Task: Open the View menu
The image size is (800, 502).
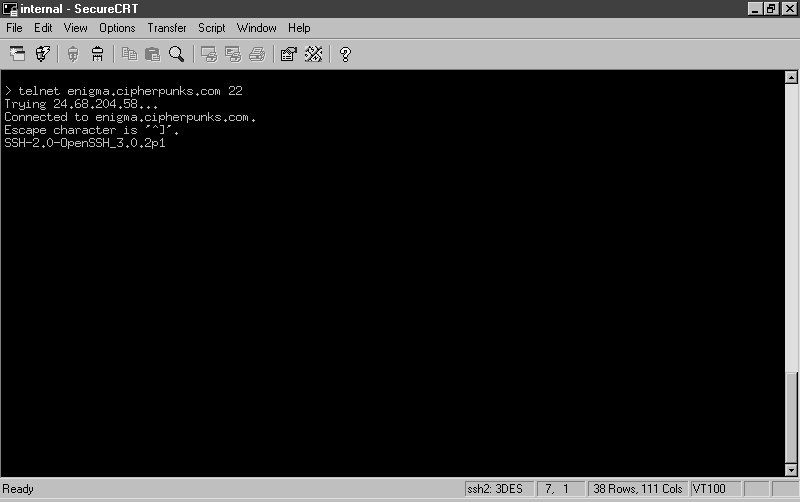Action: (x=76, y=28)
